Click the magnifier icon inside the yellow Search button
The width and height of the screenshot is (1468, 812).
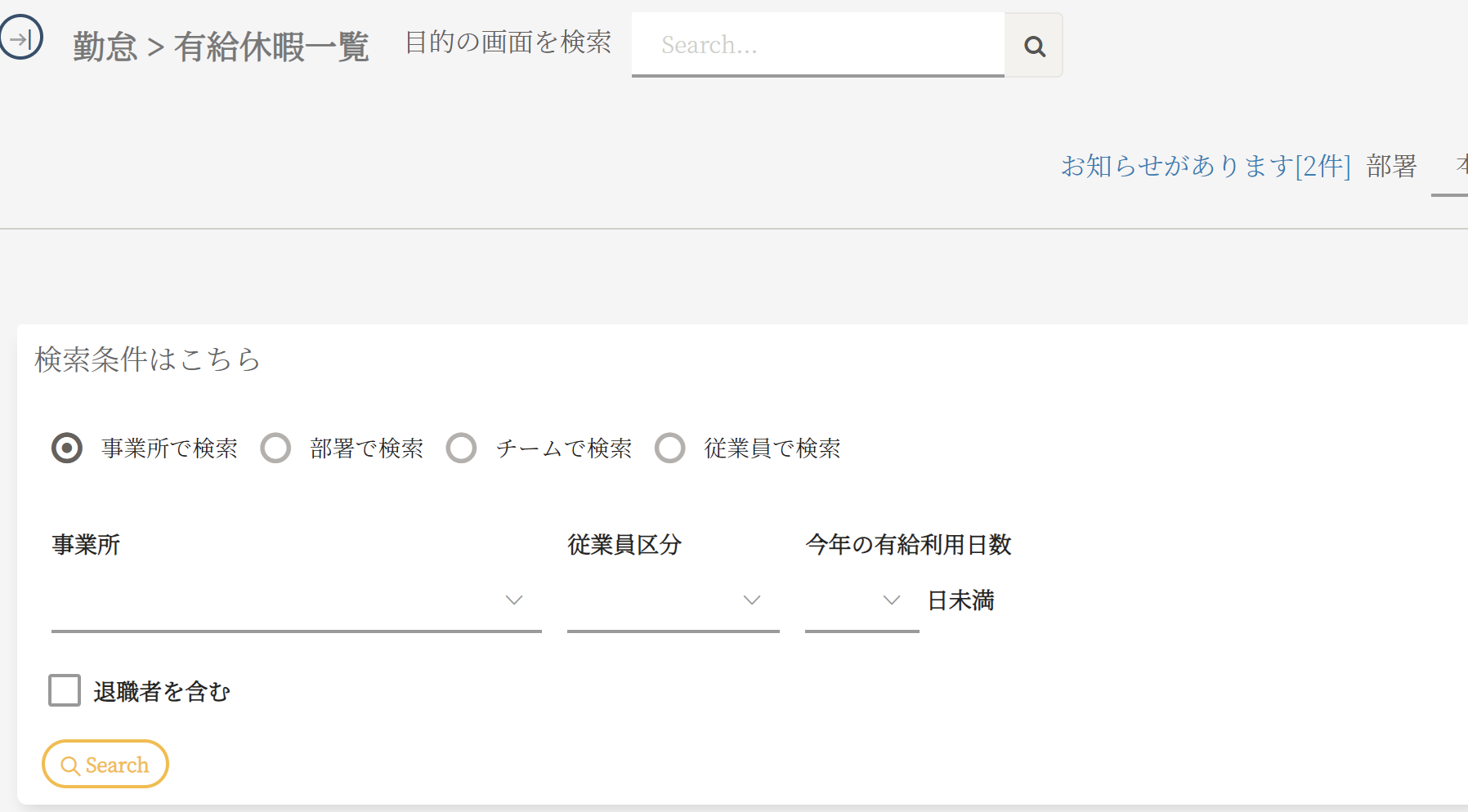click(70, 765)
